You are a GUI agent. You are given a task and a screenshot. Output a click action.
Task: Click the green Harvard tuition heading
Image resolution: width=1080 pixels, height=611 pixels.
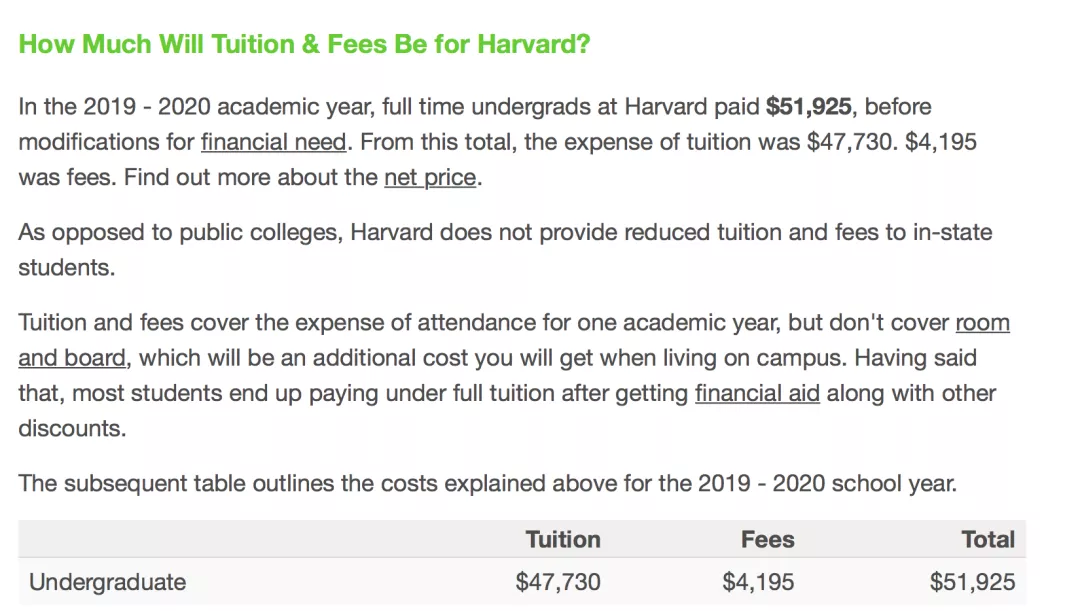point(305,45)
